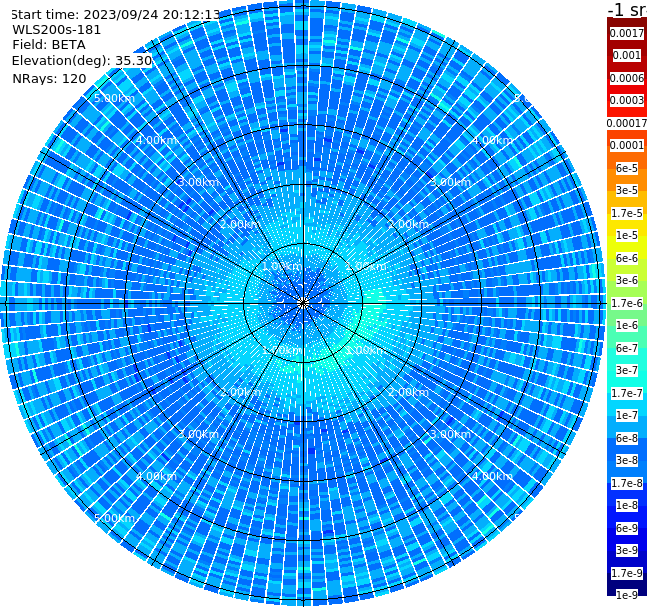Select the WLS200s-181 instrument label
647x607 pixels.
click(x=56, y=30)
